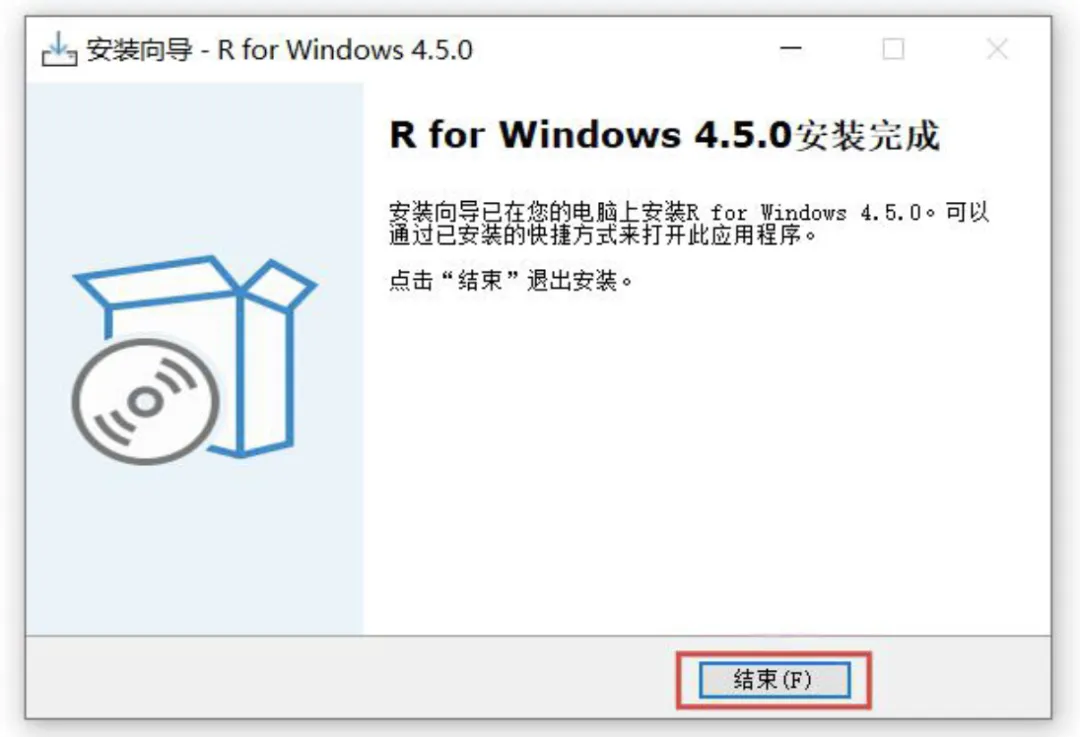Click the greyed-out close X icon

point(997,49)
